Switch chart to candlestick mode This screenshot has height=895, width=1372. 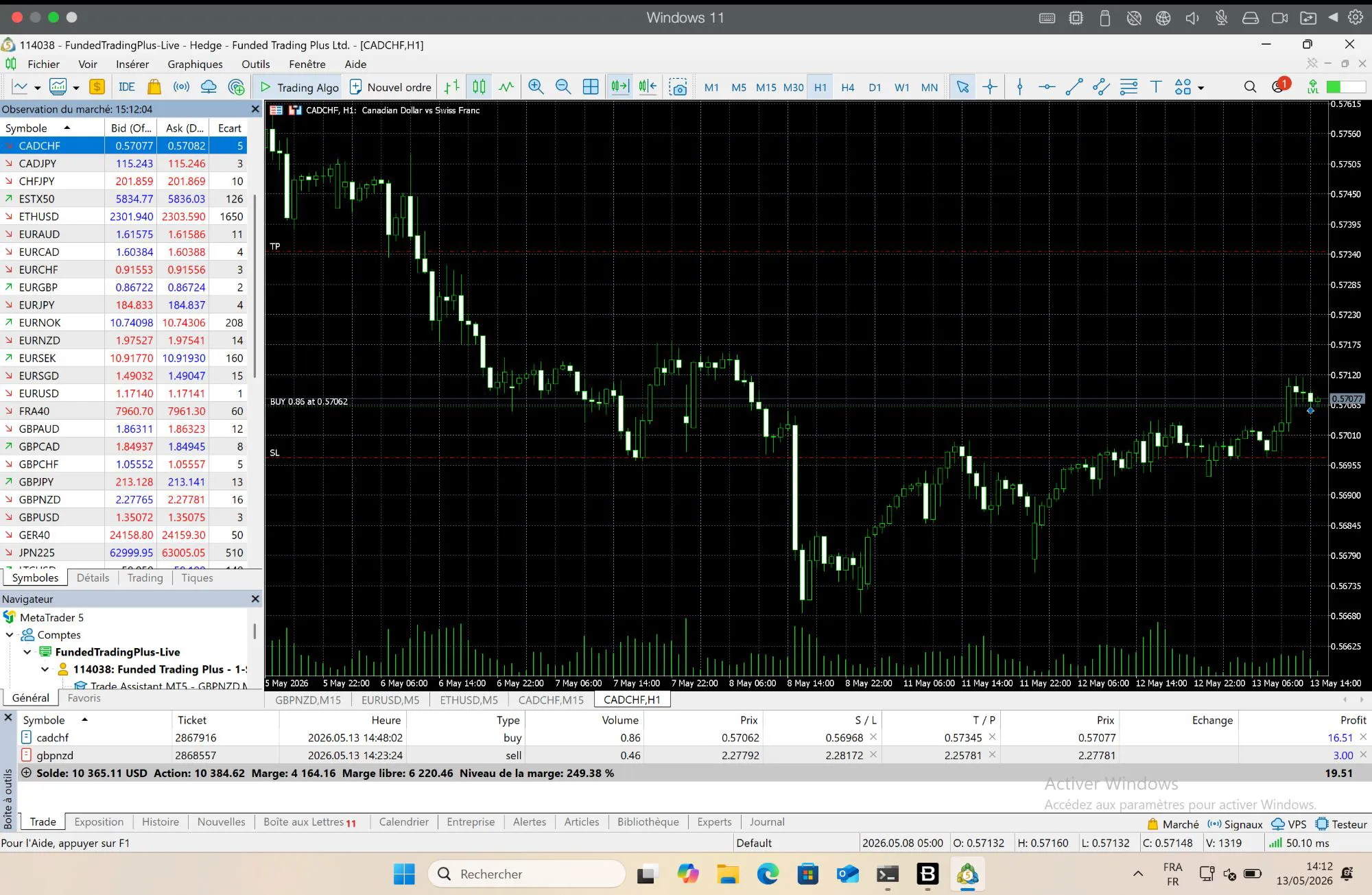pos(479,87)
